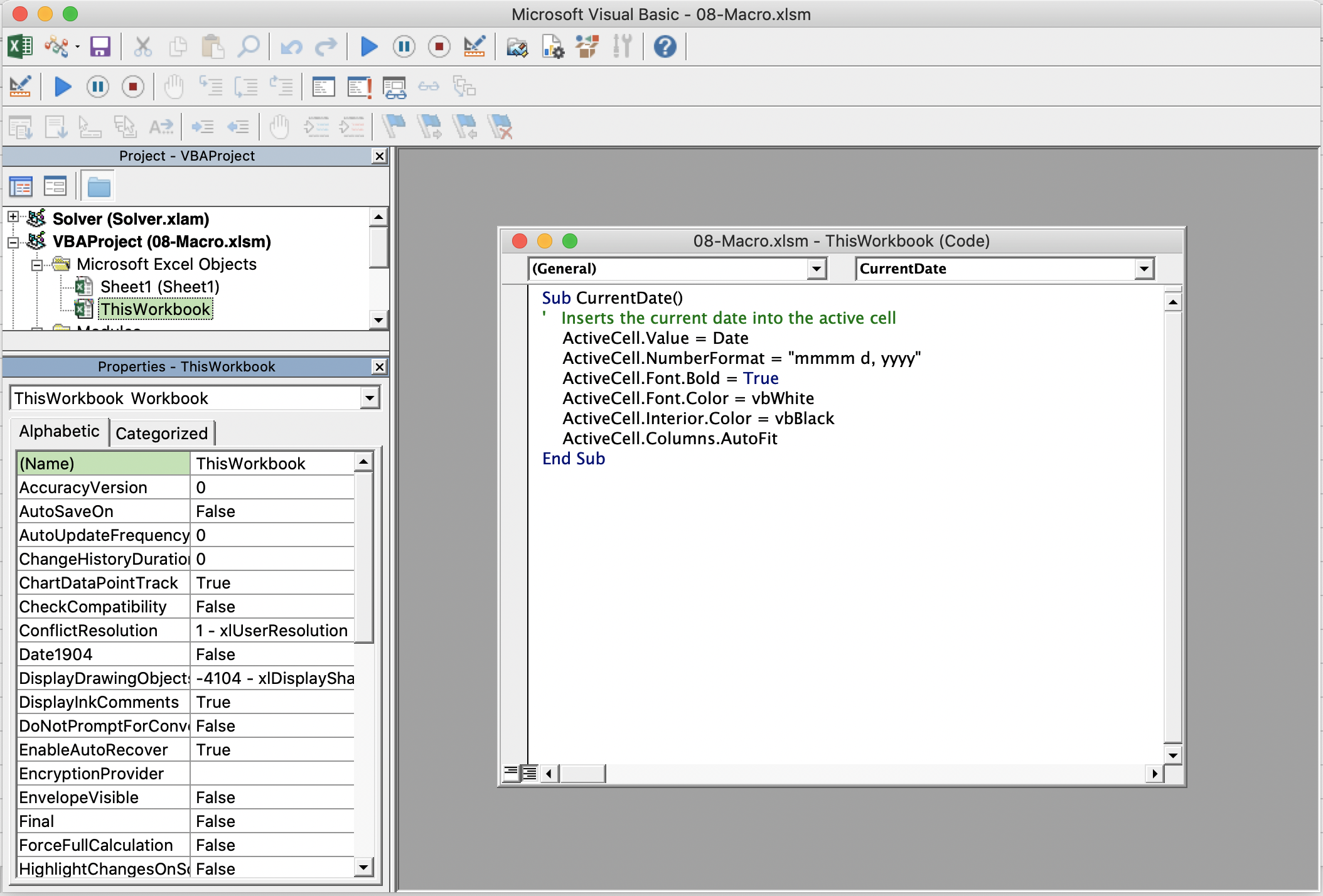Click the Indent icon on Edit toolbar
Screen dimensions: 1323x896
tap(203, 127)
